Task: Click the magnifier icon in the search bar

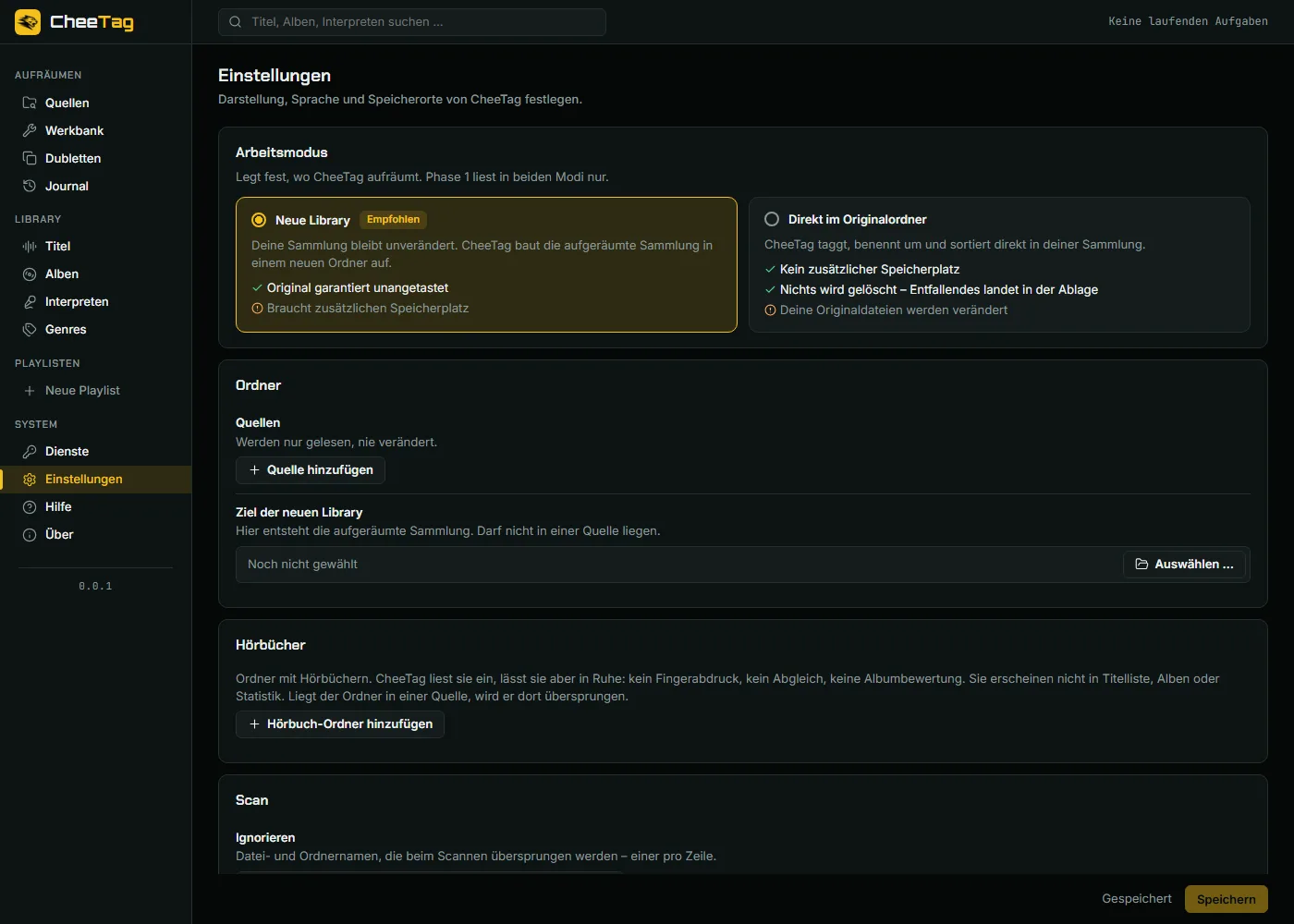Action: (236, 22)
